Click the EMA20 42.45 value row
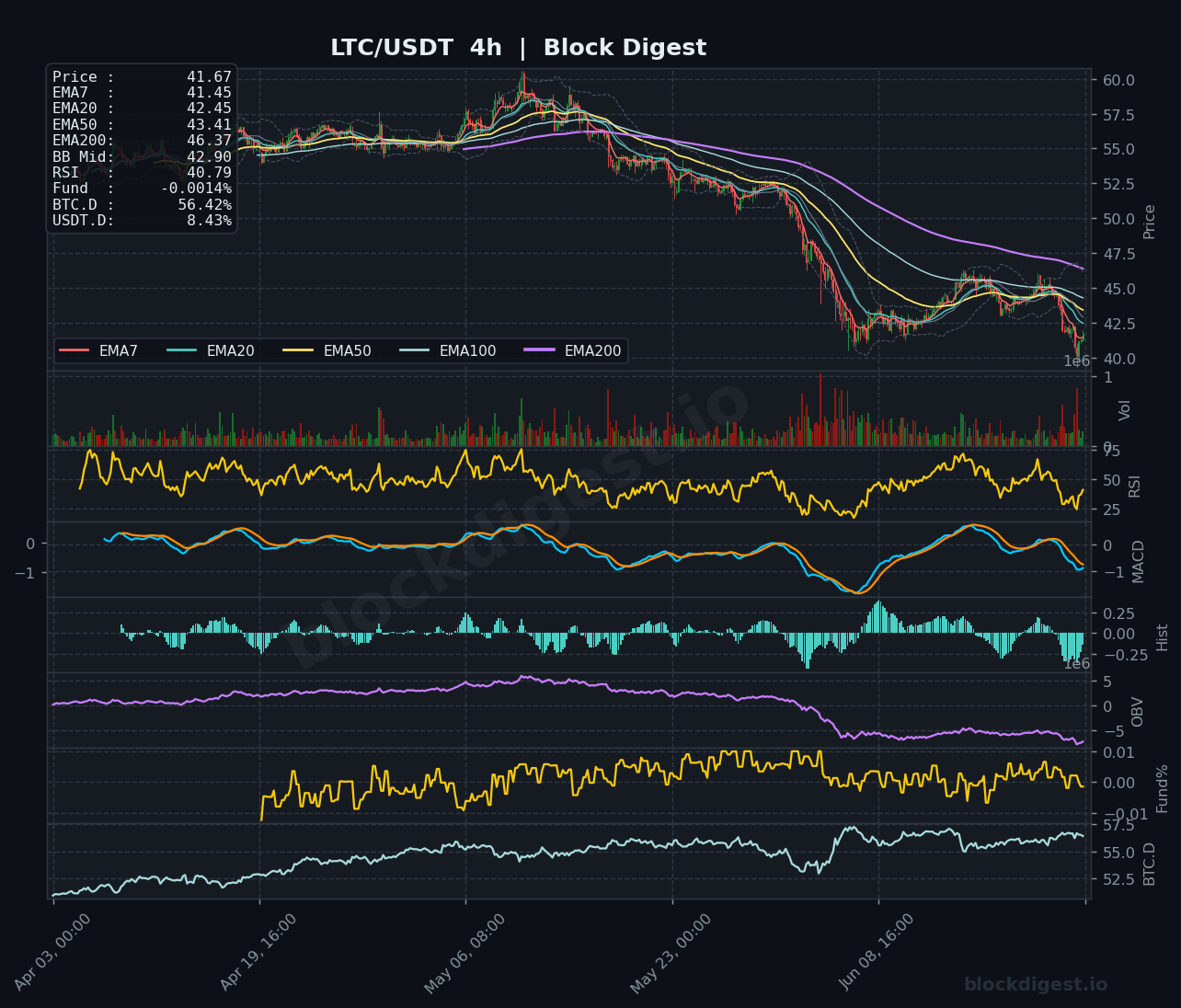 point(142,109)
